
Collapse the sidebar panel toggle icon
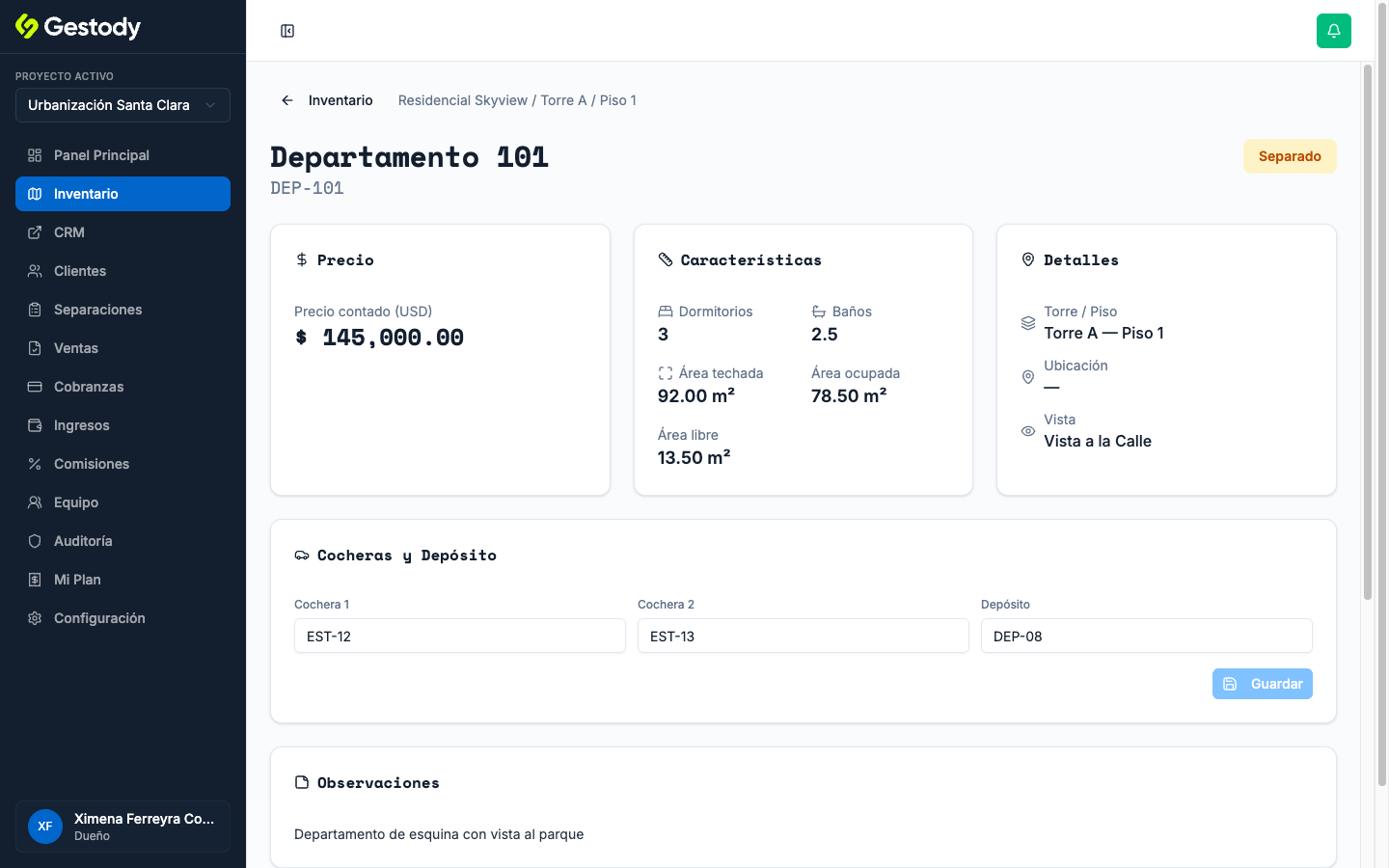click(x=287, y=31)
